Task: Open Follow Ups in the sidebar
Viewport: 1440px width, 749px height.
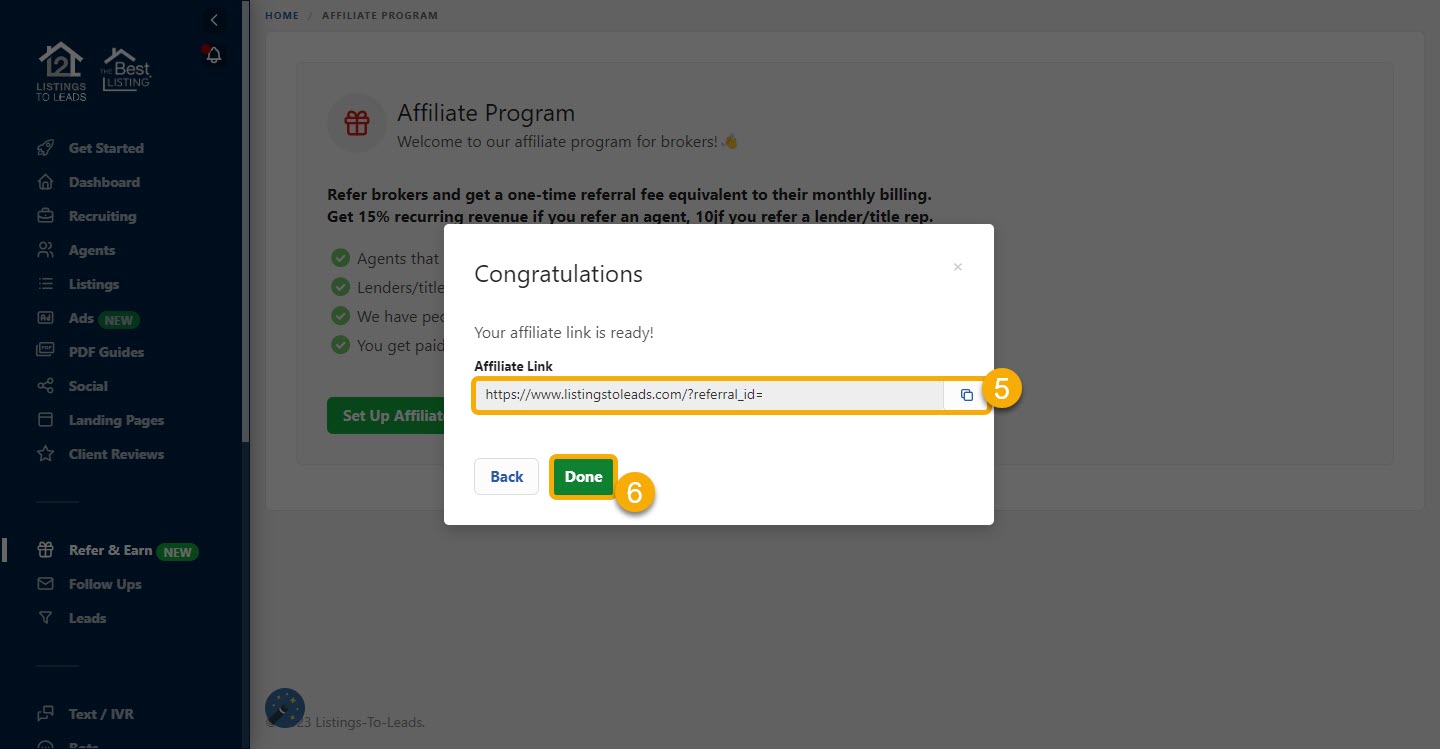Action: pyautogui.click(x=105, y=584)
